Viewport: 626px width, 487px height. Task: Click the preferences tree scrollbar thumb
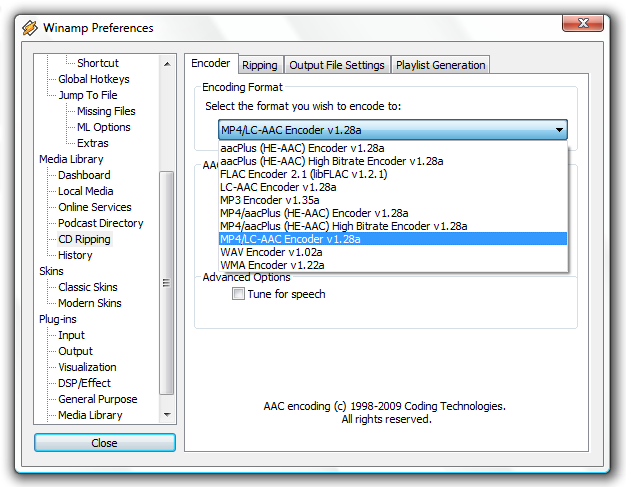[x=166, y=283]
